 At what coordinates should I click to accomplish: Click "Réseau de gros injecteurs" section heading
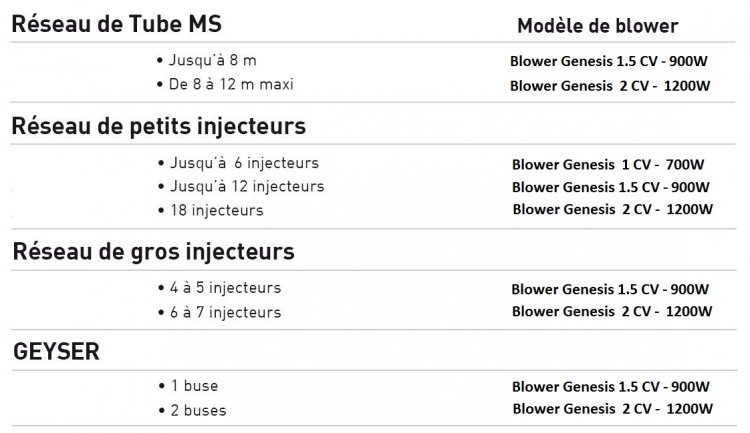pos(153,250)
